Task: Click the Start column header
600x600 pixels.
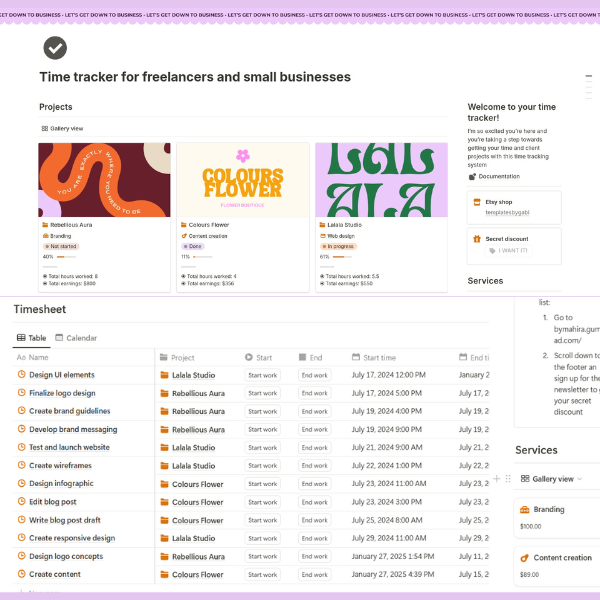Action: 258,357
